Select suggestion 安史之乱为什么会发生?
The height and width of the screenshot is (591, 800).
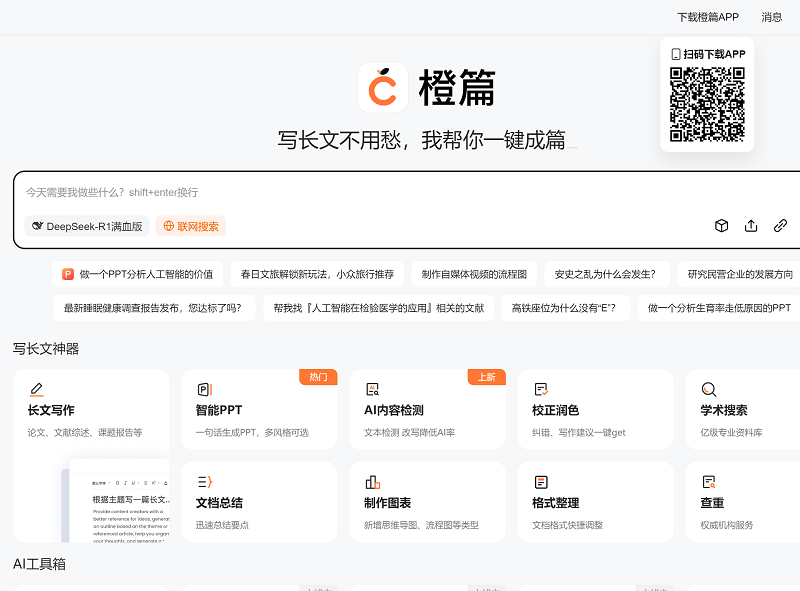click(605, 275)
